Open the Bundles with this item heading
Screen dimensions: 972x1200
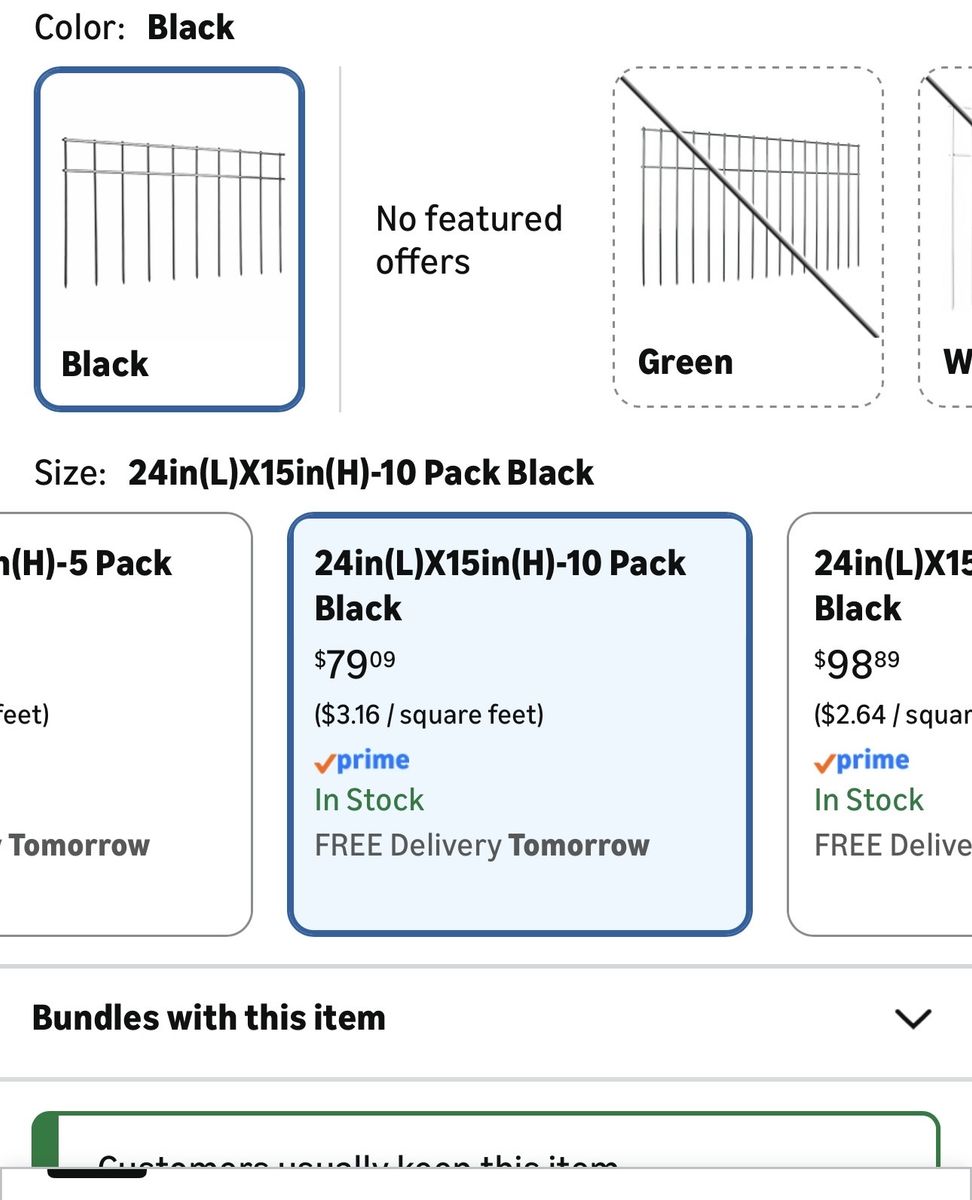(209, 1018)
